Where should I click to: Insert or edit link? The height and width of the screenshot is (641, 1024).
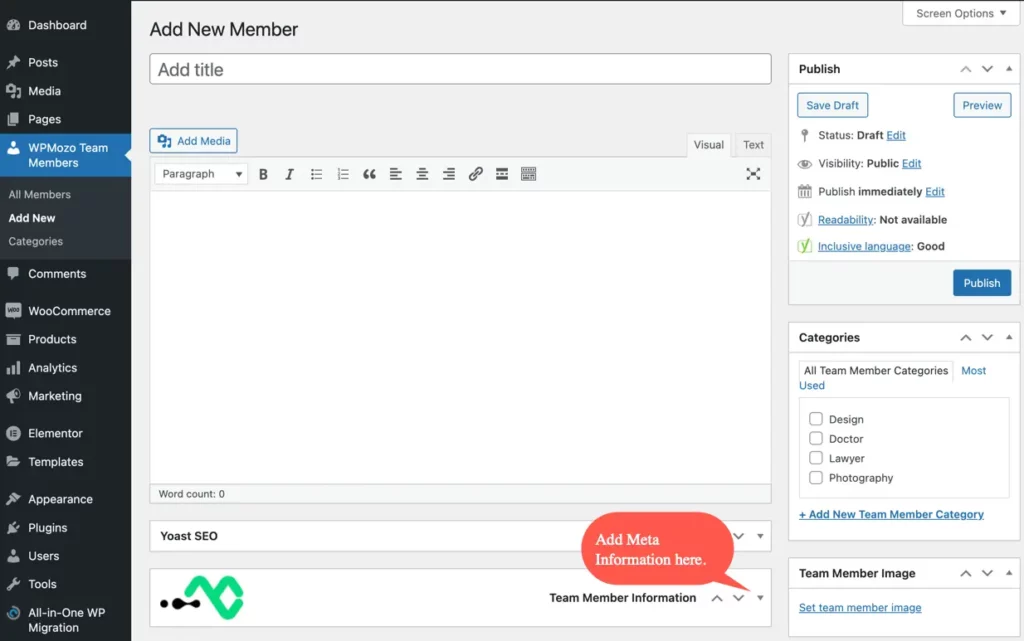(475, 174)
